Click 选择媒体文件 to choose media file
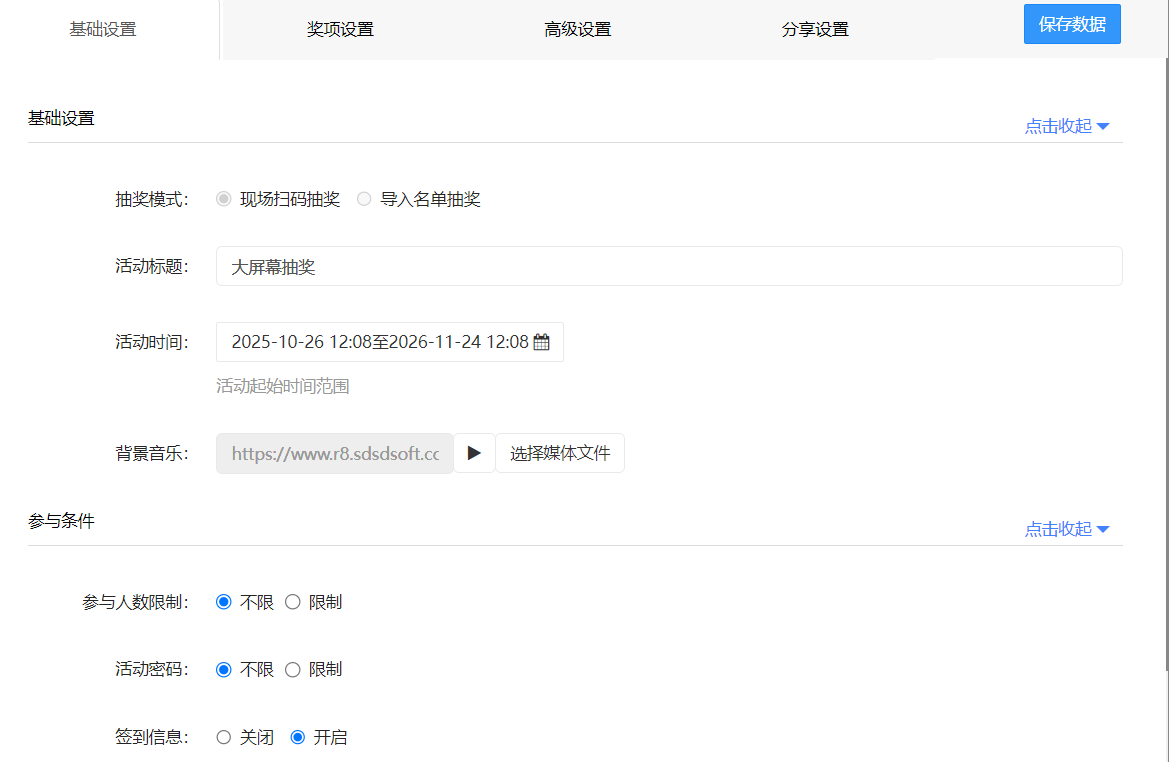Viewport: 1169px width, 762px height. click(559, 452)
